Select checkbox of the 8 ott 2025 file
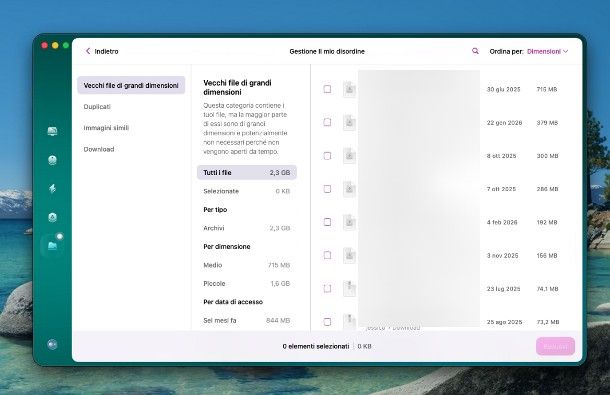Viewport: 610px width, 395px height. 327,156
